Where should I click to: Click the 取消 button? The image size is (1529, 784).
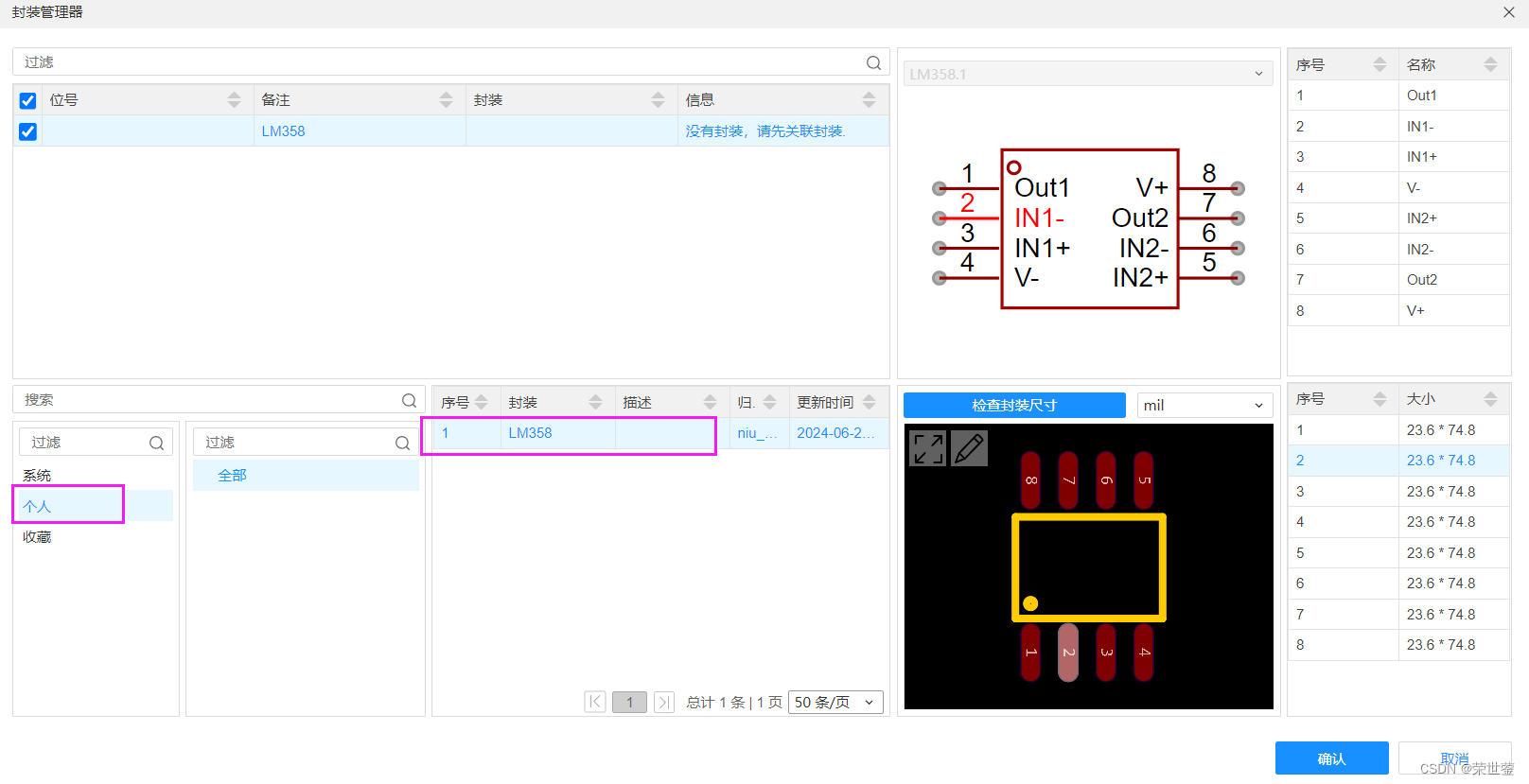1454,758
